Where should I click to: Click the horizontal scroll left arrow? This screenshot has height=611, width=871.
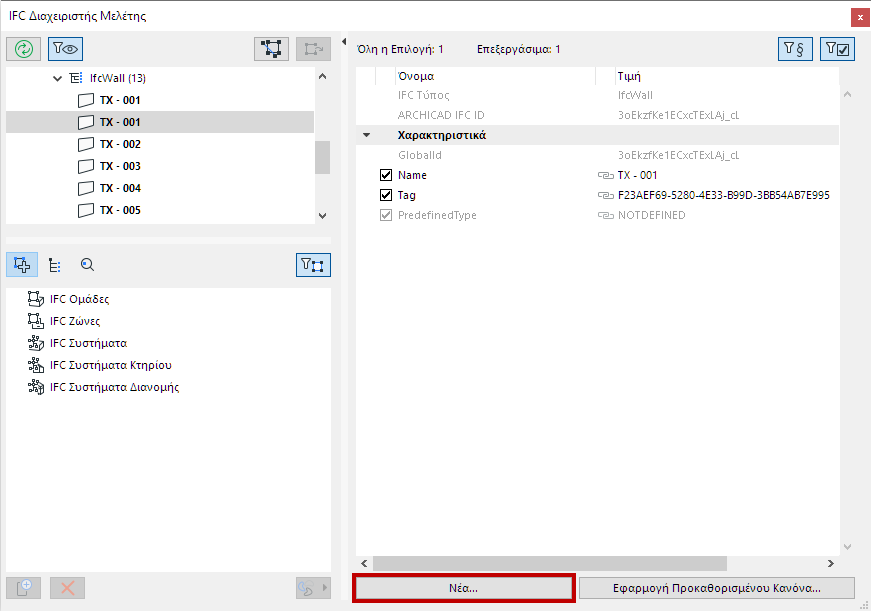364,563
